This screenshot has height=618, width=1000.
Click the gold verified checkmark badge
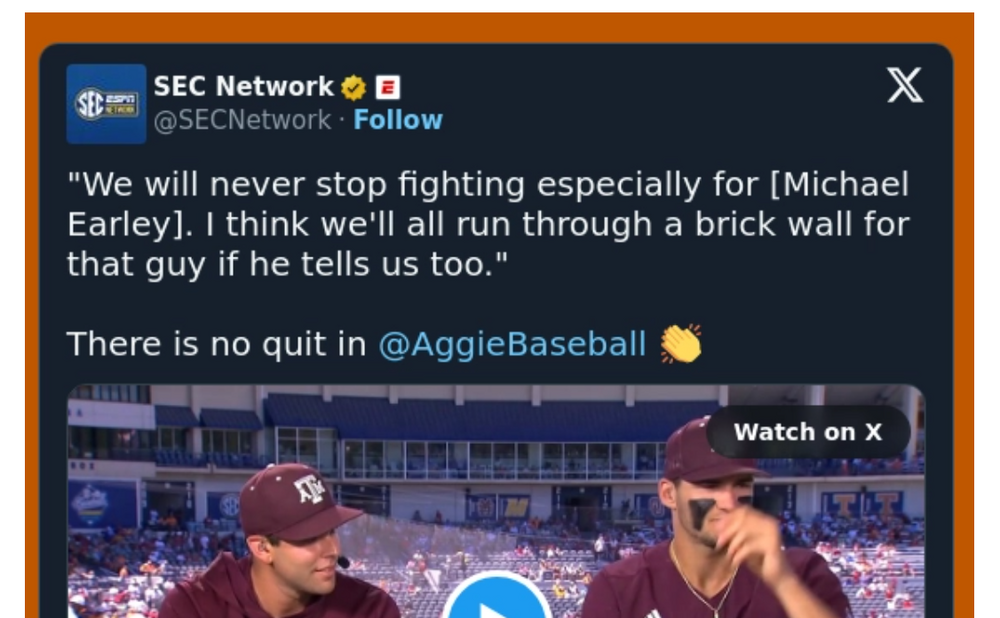click(353, 88)
